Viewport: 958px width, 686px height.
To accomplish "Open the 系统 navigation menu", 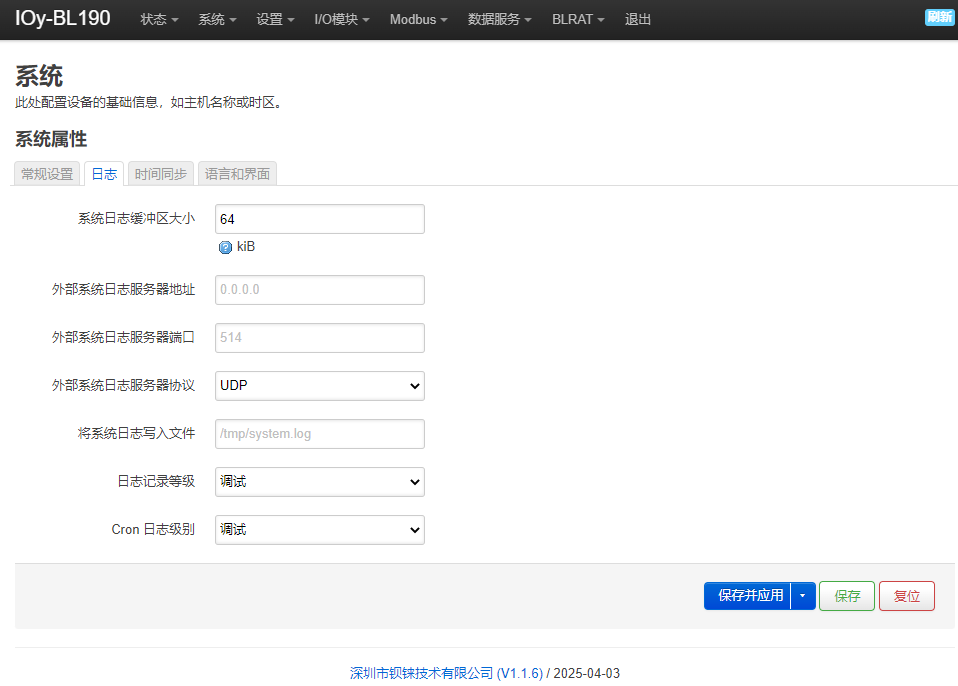I will click(217, 20).
